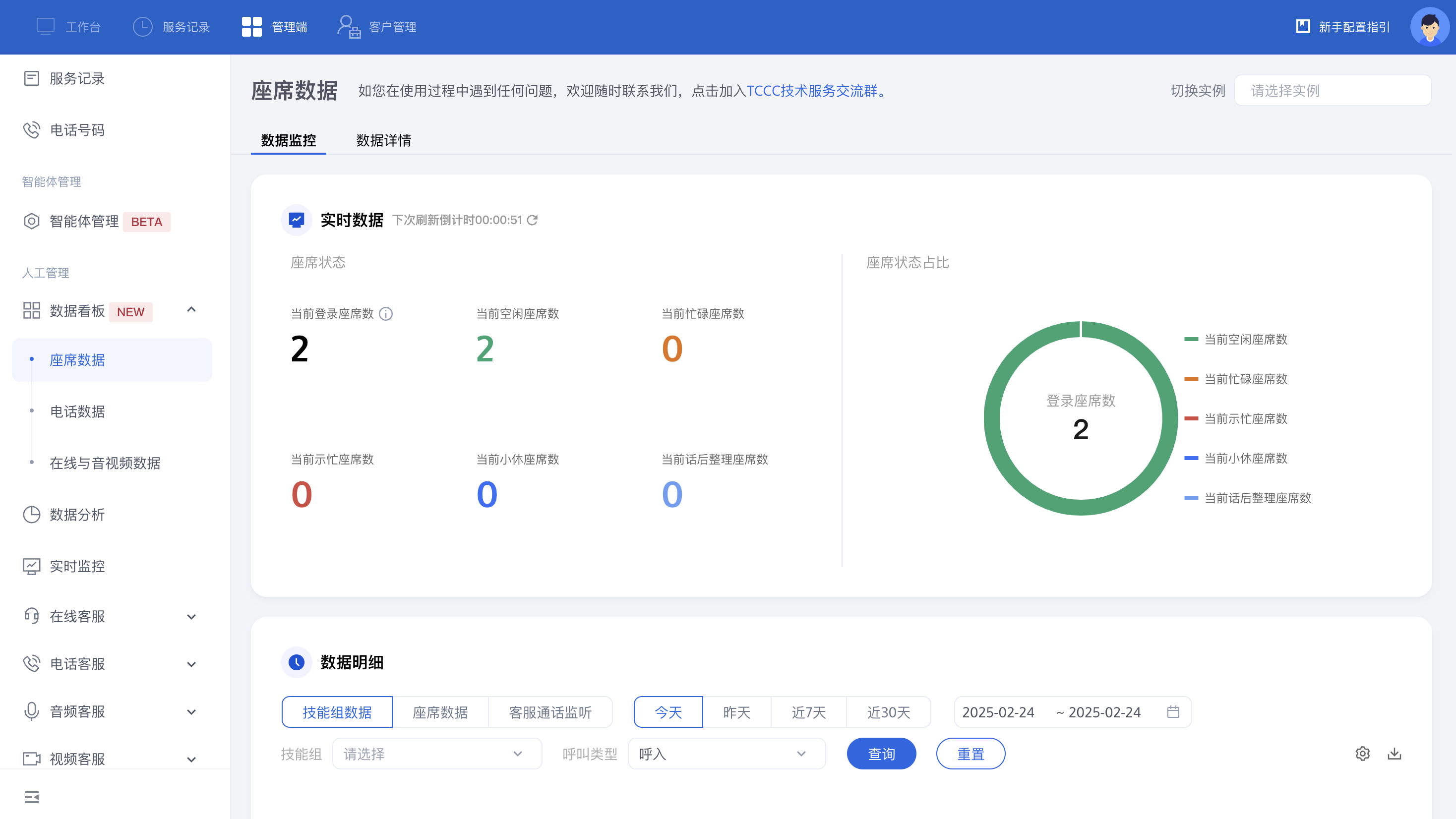This screenshot has height=819, width=1456.
Task: Download the 数据明细 data export
Action: [x=1395, y=754]
